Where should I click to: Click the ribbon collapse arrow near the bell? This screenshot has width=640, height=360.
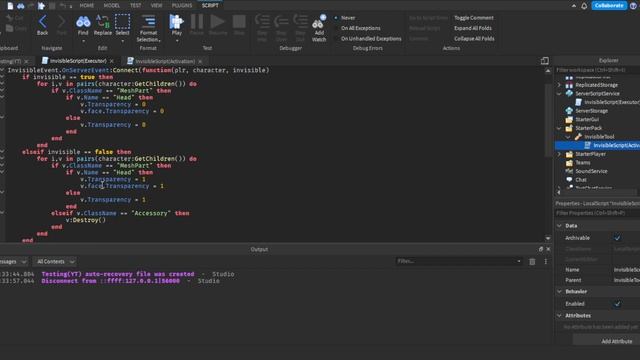pyautogui.click(x=574, y=6)
